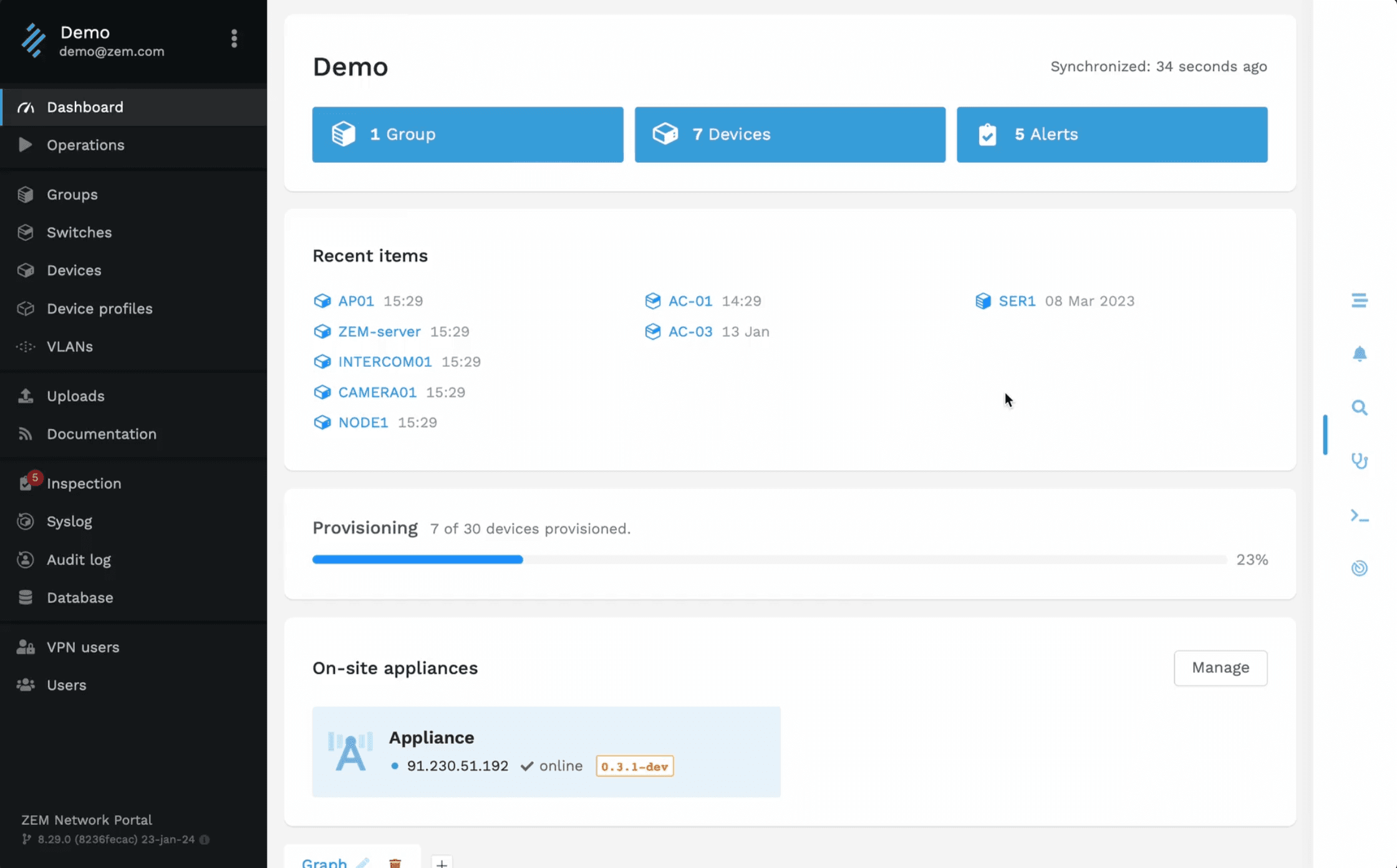
Task: Open the terminal prompt icon in right rail
Action: click(1359, 516)
